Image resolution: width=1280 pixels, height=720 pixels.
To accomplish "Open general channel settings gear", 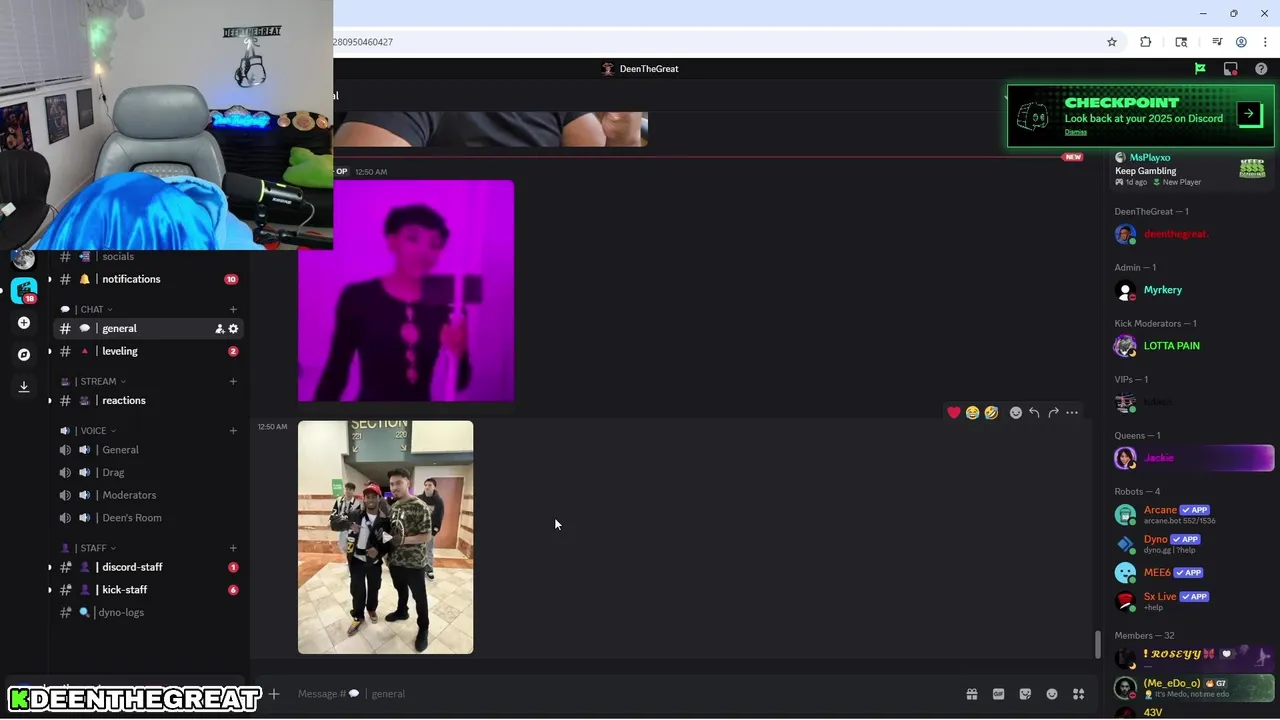I will tap(234, 329).
